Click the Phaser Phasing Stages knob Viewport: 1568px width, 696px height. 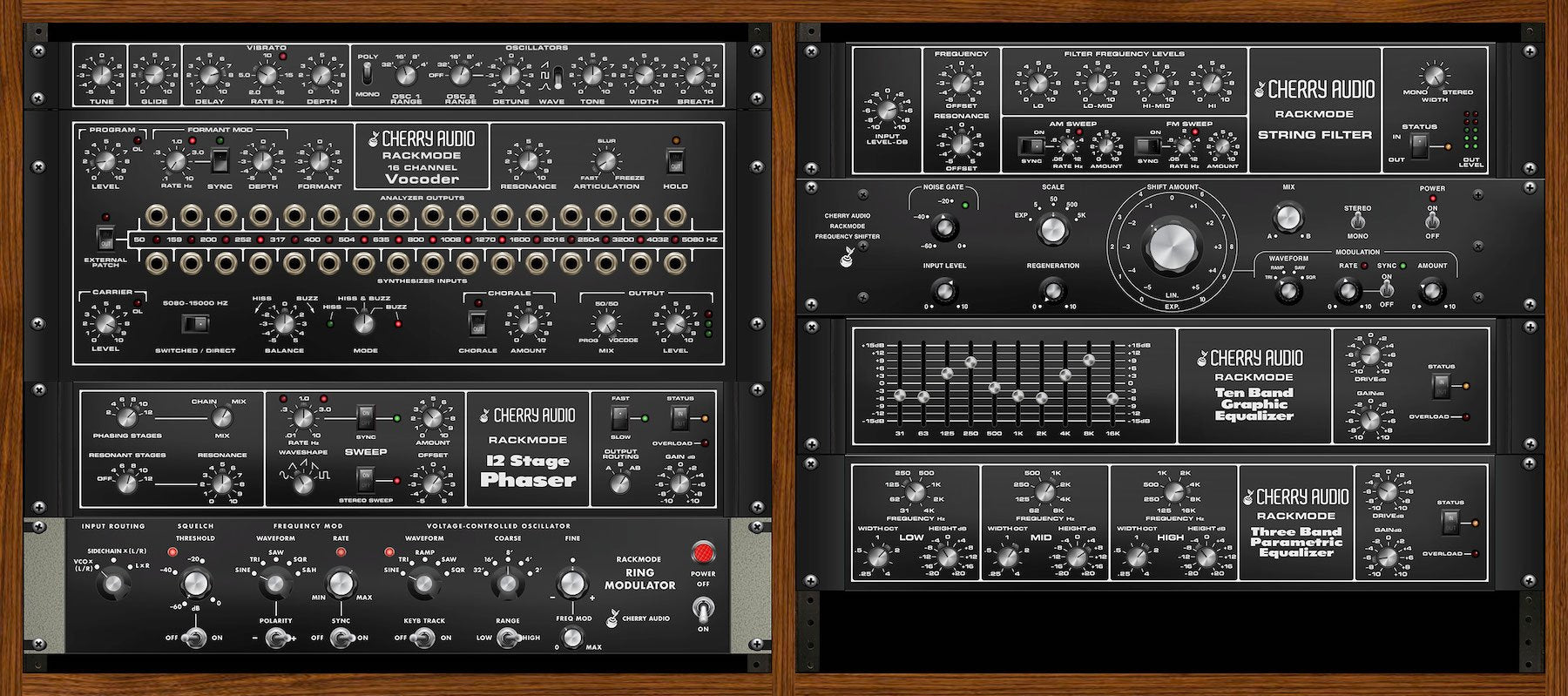[127, 416]
